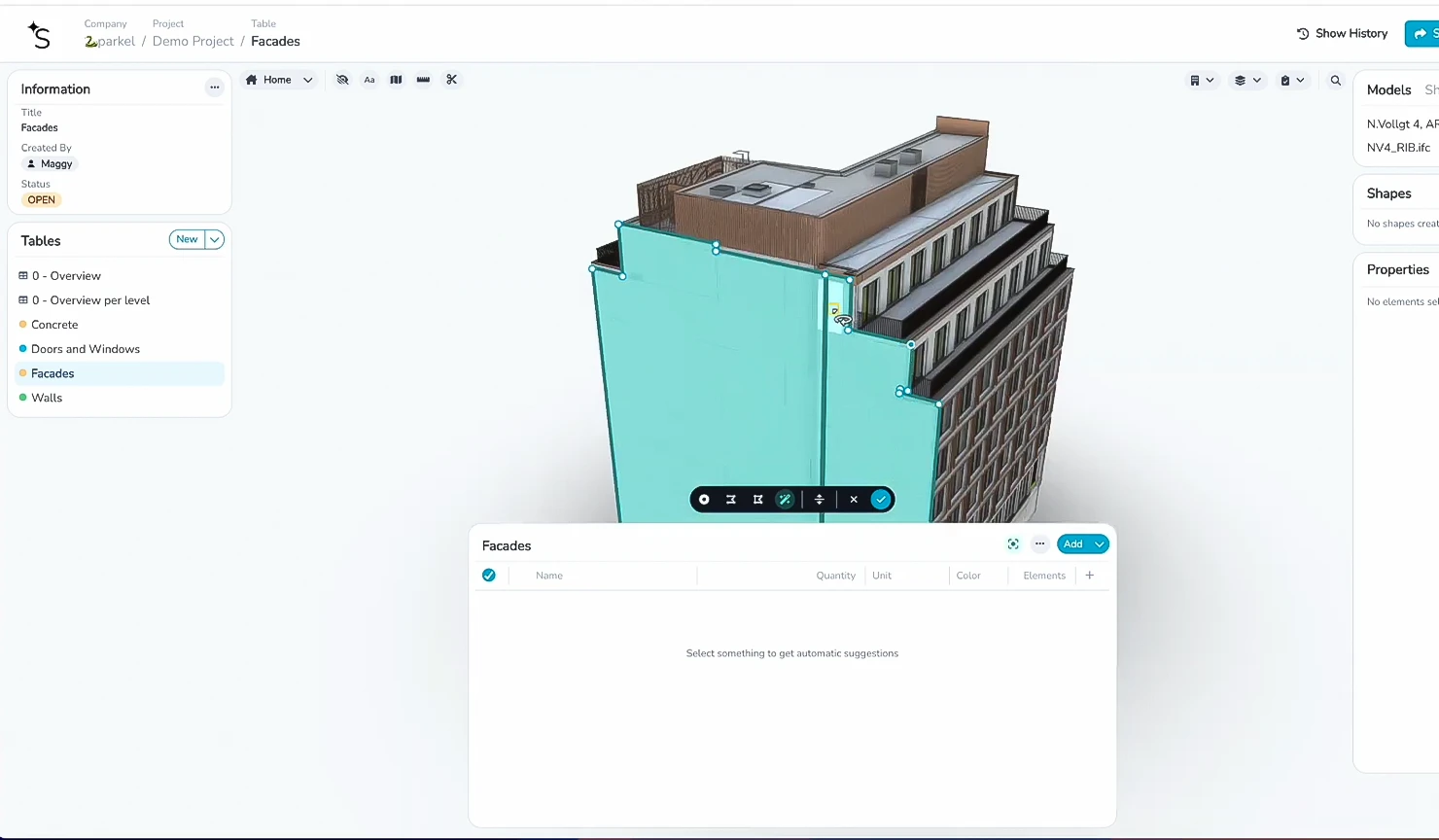1439x840 pixels.
Task: Click the focus selection icon in Facades panel
Action: 1013,544
